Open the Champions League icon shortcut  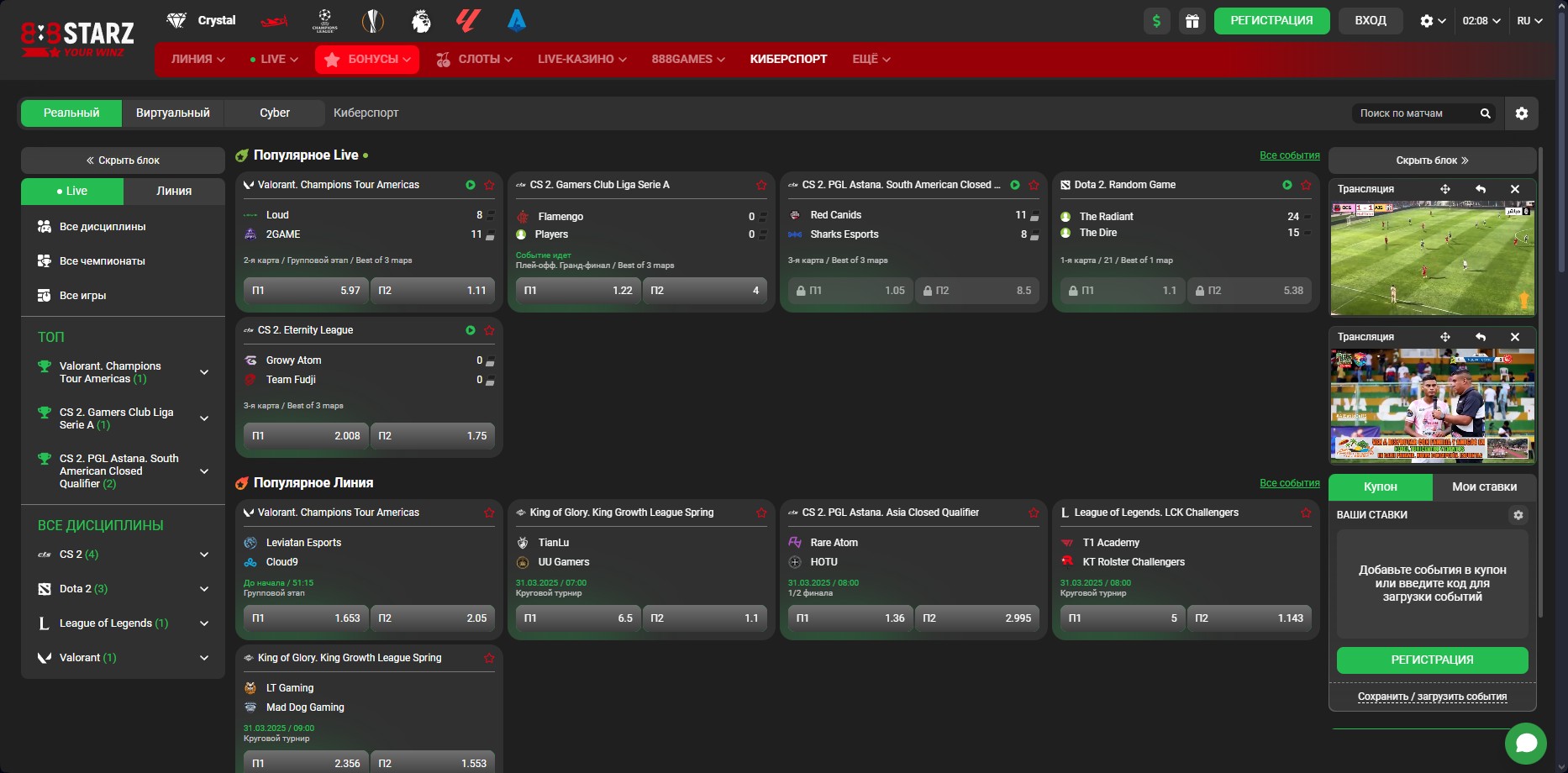coord(325,20)
